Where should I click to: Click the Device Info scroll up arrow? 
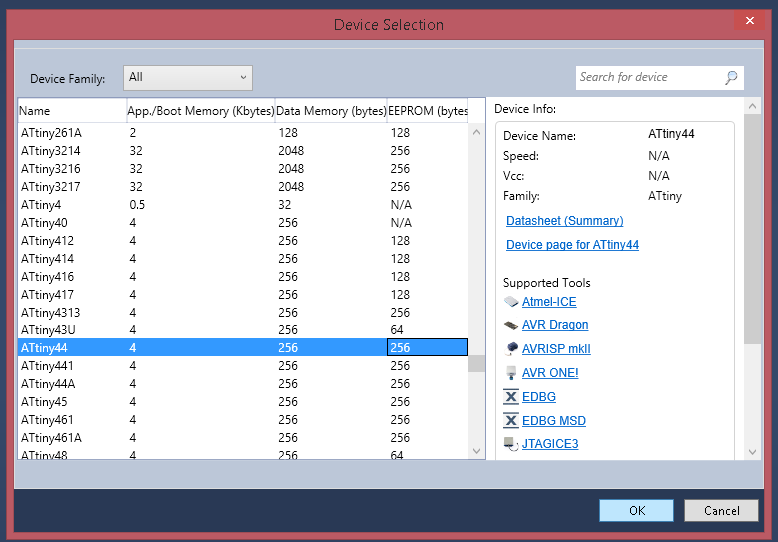752,105
